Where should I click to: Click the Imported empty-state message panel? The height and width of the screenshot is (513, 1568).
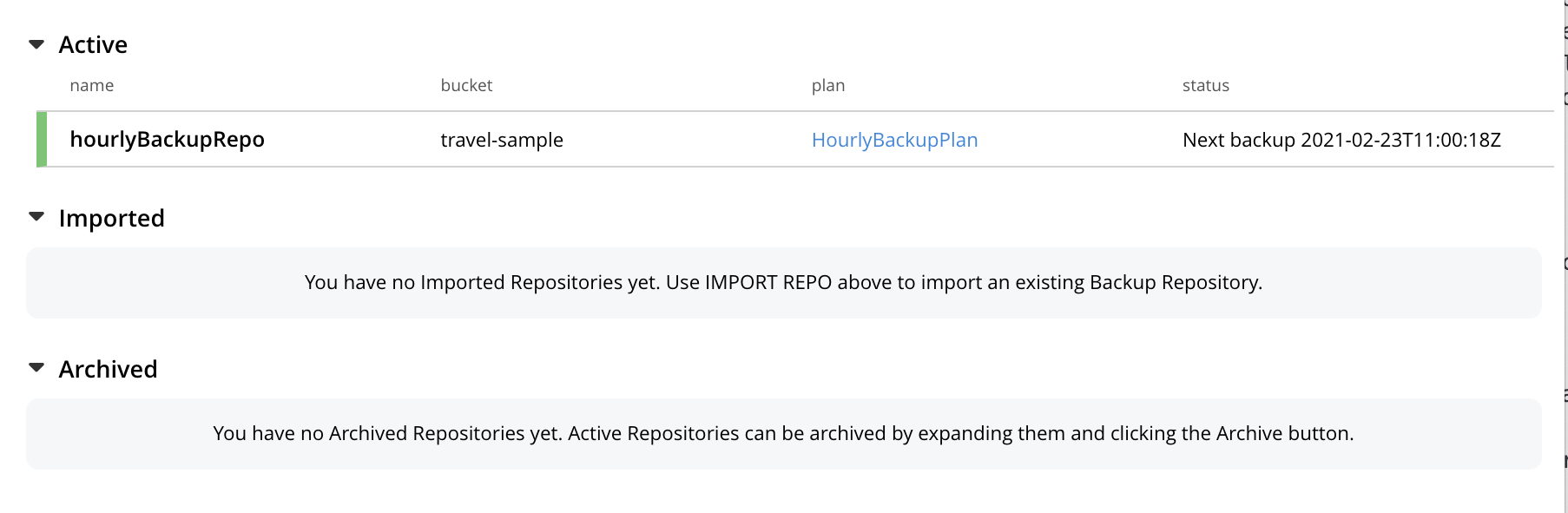point(783,282)
